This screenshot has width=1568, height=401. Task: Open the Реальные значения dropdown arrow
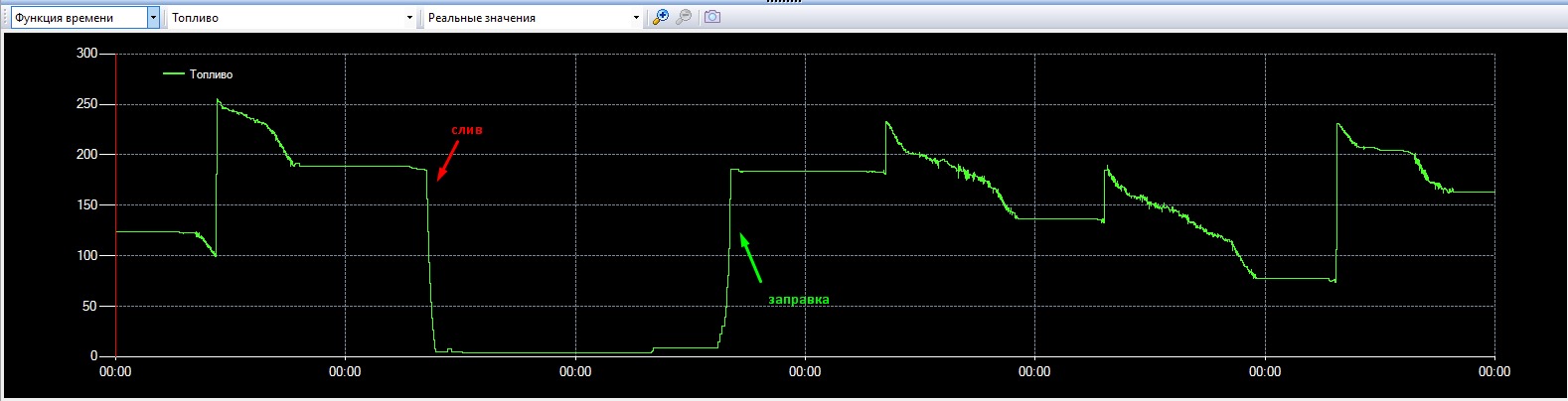636,18
